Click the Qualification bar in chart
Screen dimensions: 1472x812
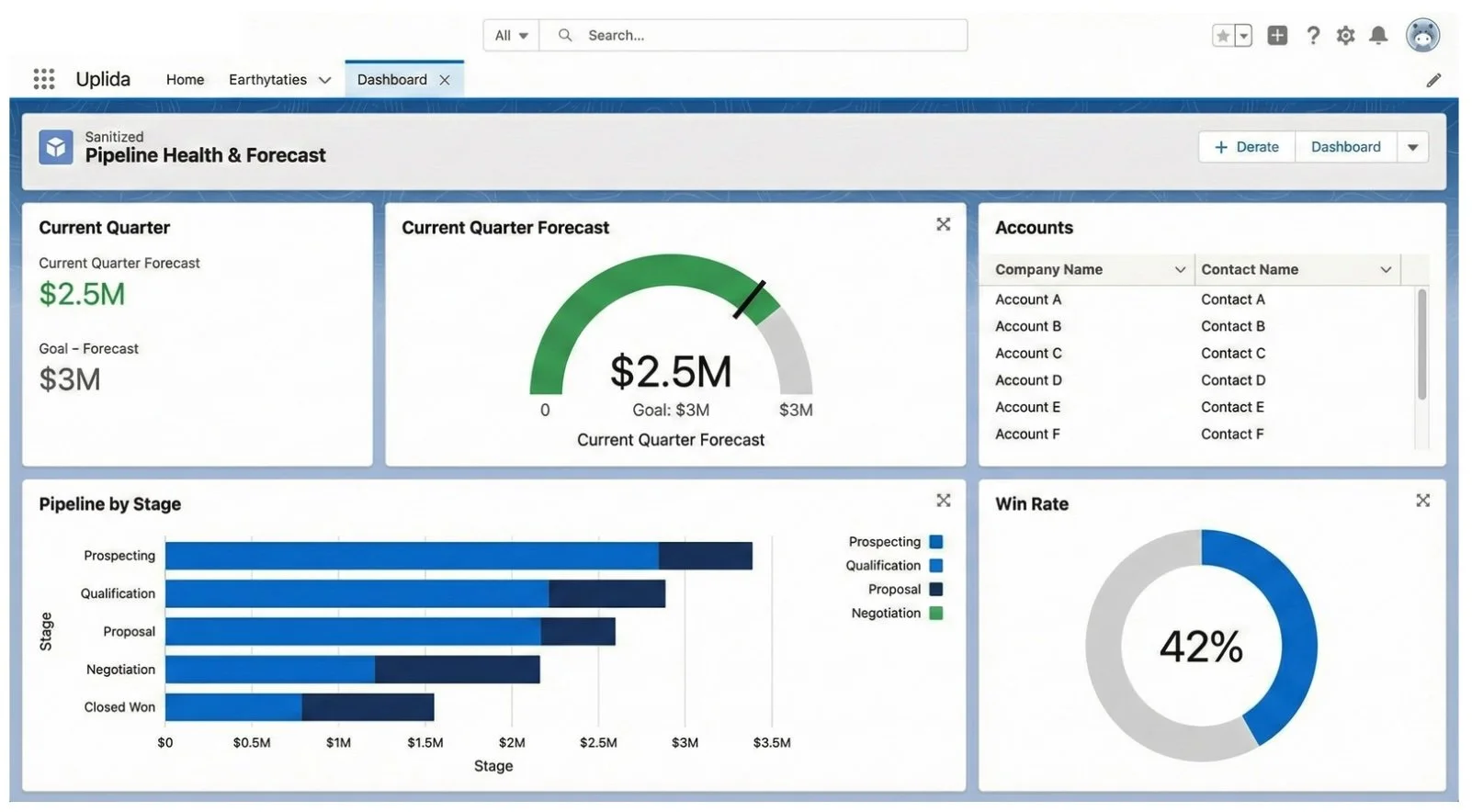click(415, 593)
